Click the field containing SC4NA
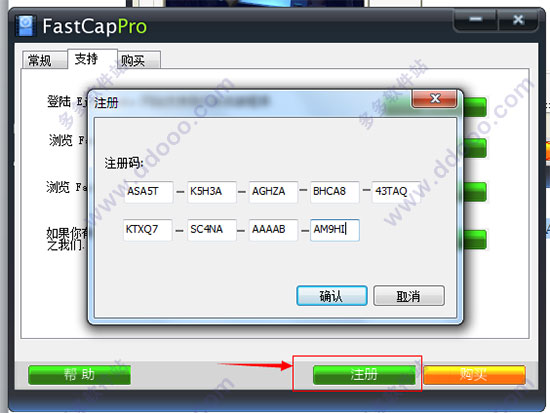The height and width of the screenshot is (413, 550). 212,230
